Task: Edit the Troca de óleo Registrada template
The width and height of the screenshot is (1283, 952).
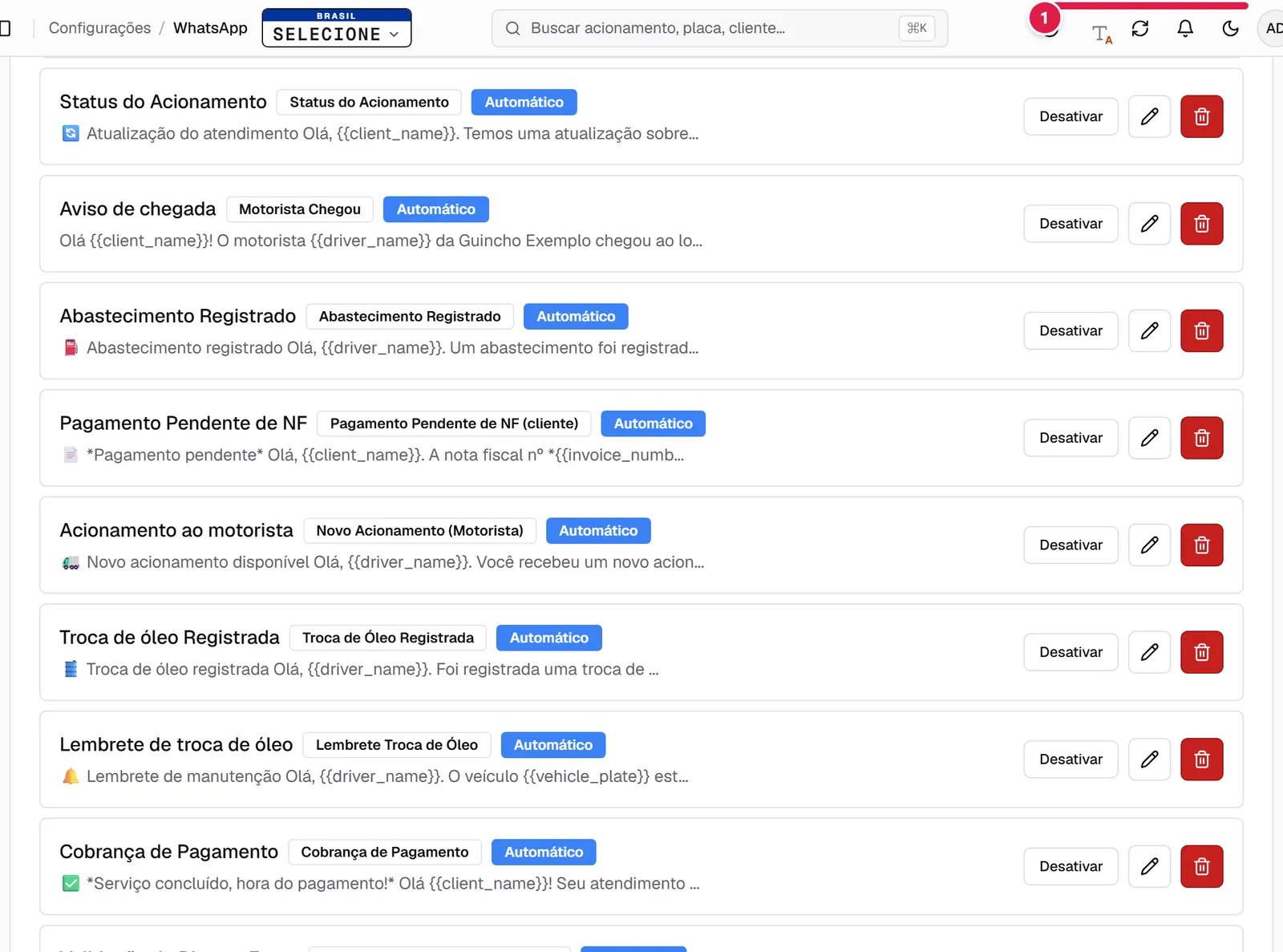Action: coord(1149,652)
